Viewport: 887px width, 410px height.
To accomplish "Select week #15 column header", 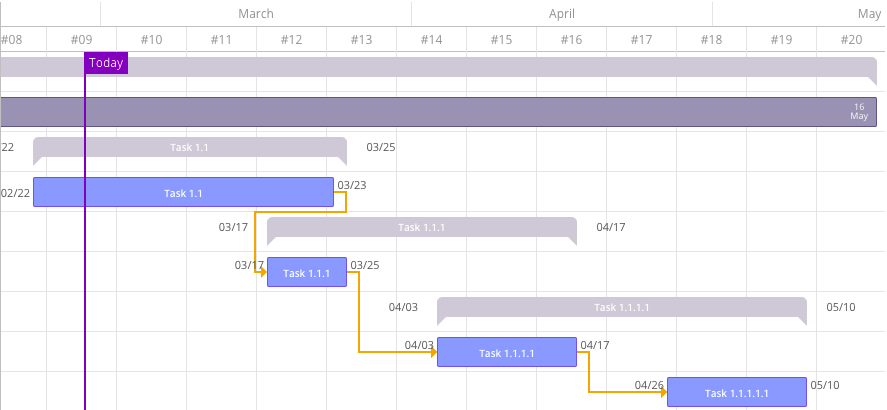I will click(501, 39).
